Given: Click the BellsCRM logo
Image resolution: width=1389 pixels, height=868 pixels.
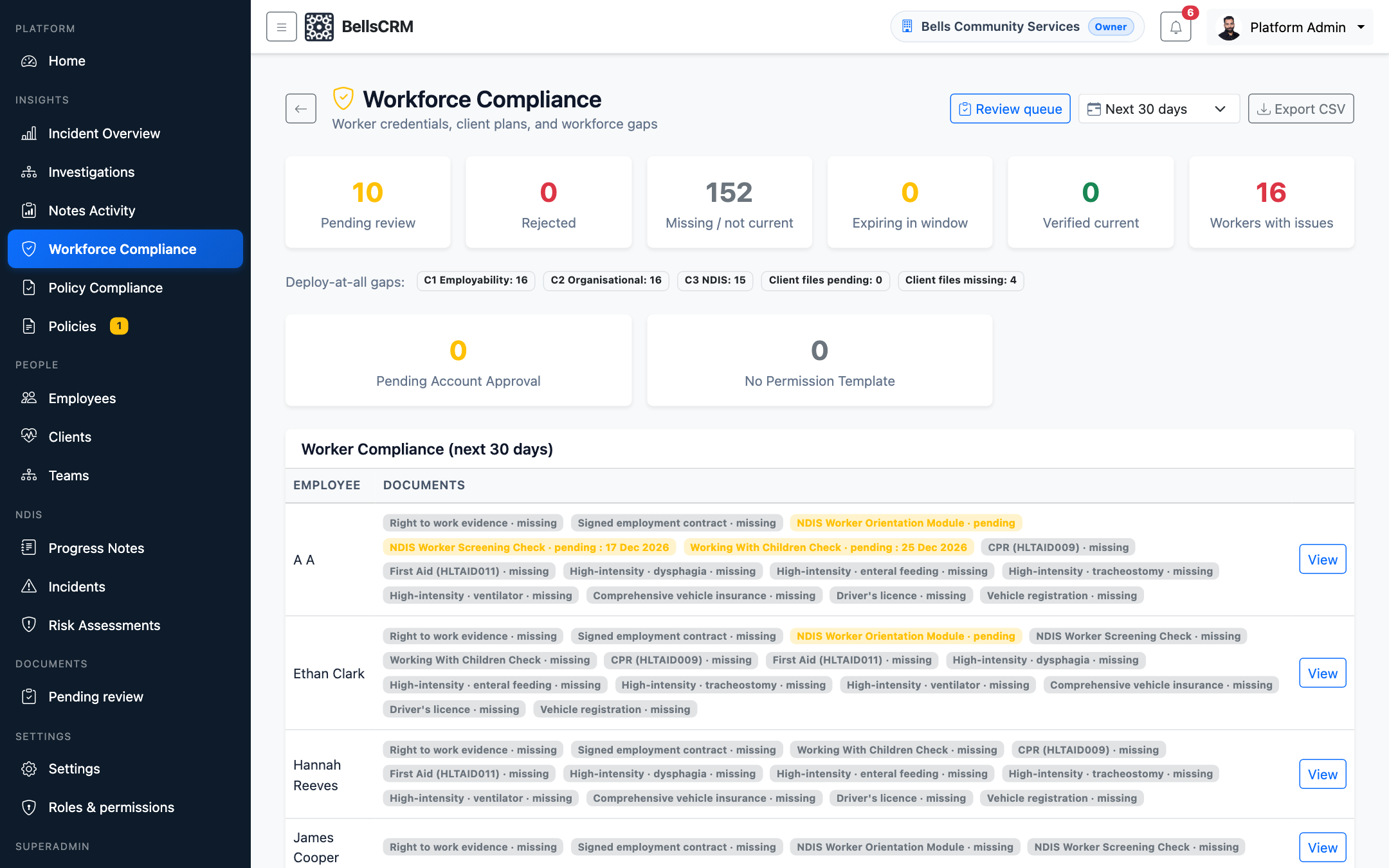Looking at the screenshot, I should point(319,27).
